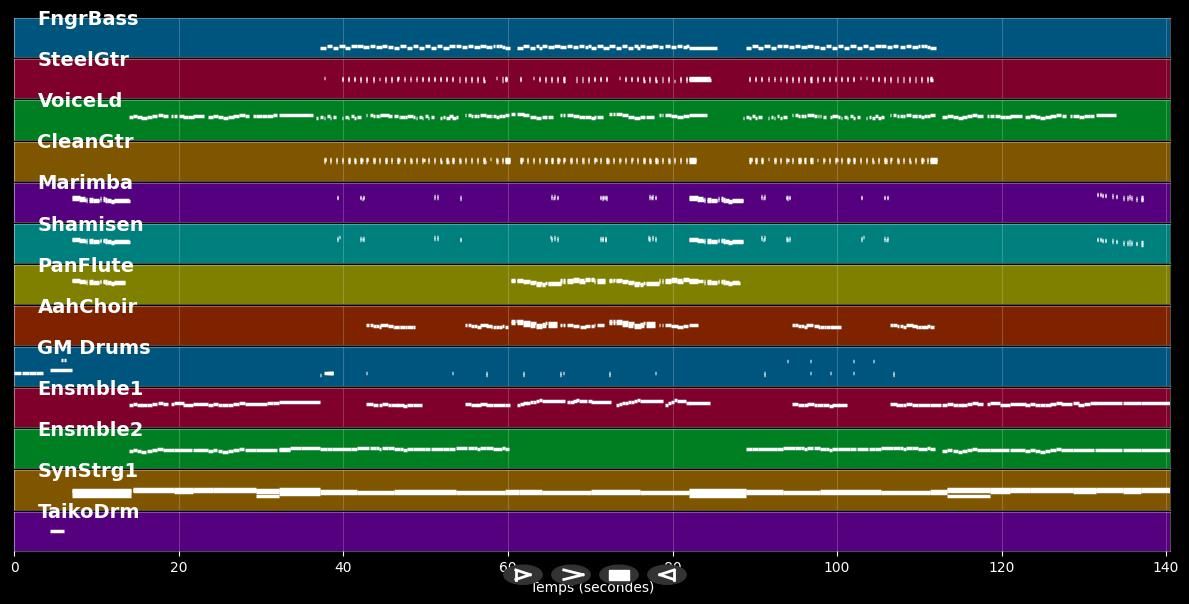Image resolution: width=1189 pixels, height=604 pixels.
Task: Choose the CleanGtr track label
Action: pos(85,142)
